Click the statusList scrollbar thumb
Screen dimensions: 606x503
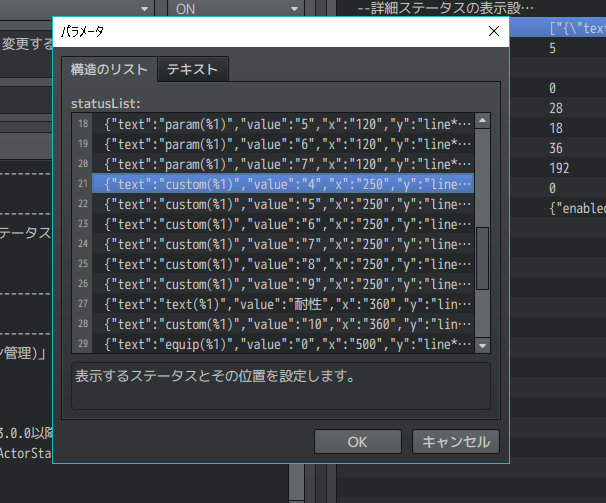pyautogui.click(x=482, y=258)
